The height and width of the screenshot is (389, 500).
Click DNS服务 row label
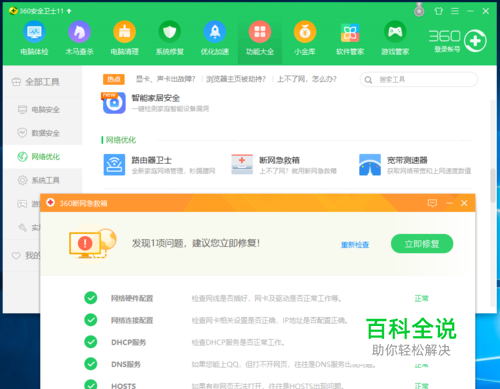tap(126, 364)
